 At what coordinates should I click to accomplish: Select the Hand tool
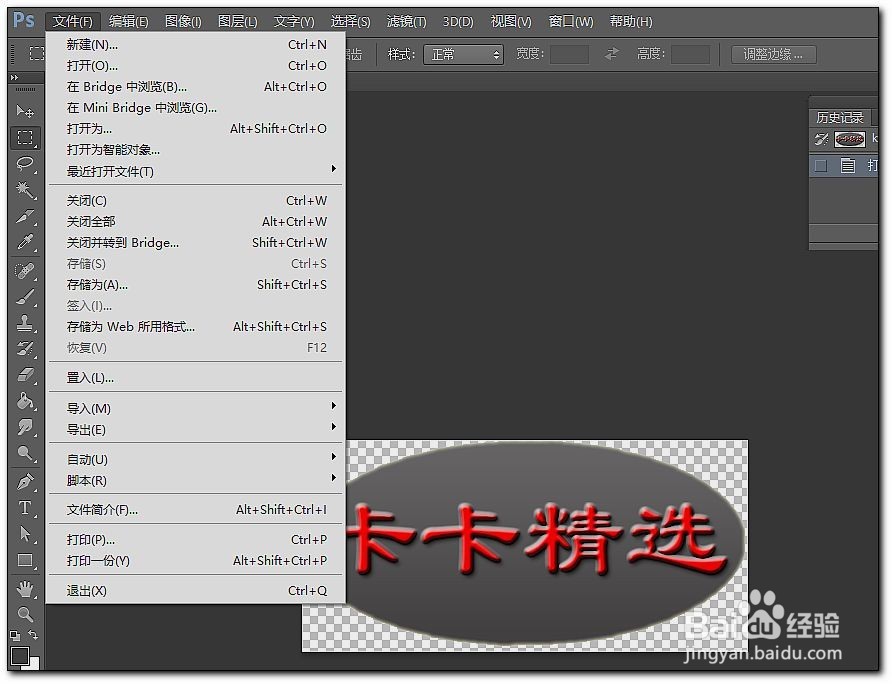25,588
